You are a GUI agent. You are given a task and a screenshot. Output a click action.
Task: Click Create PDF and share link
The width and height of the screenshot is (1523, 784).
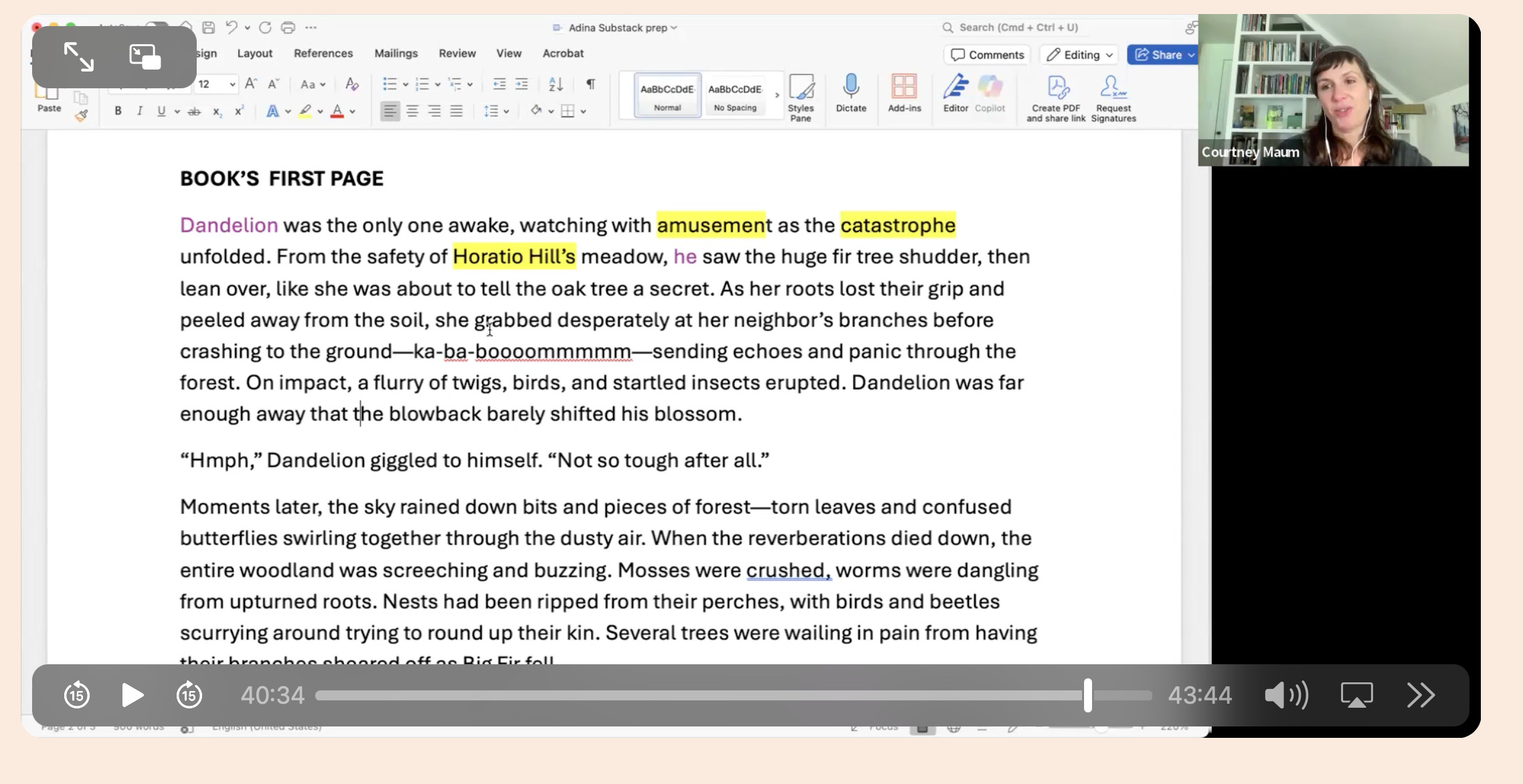click(x=1056, y=97)
